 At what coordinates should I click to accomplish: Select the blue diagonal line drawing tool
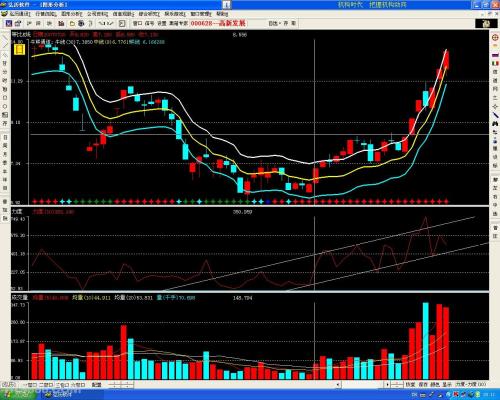pyautogui.click(x=495, y=115)
